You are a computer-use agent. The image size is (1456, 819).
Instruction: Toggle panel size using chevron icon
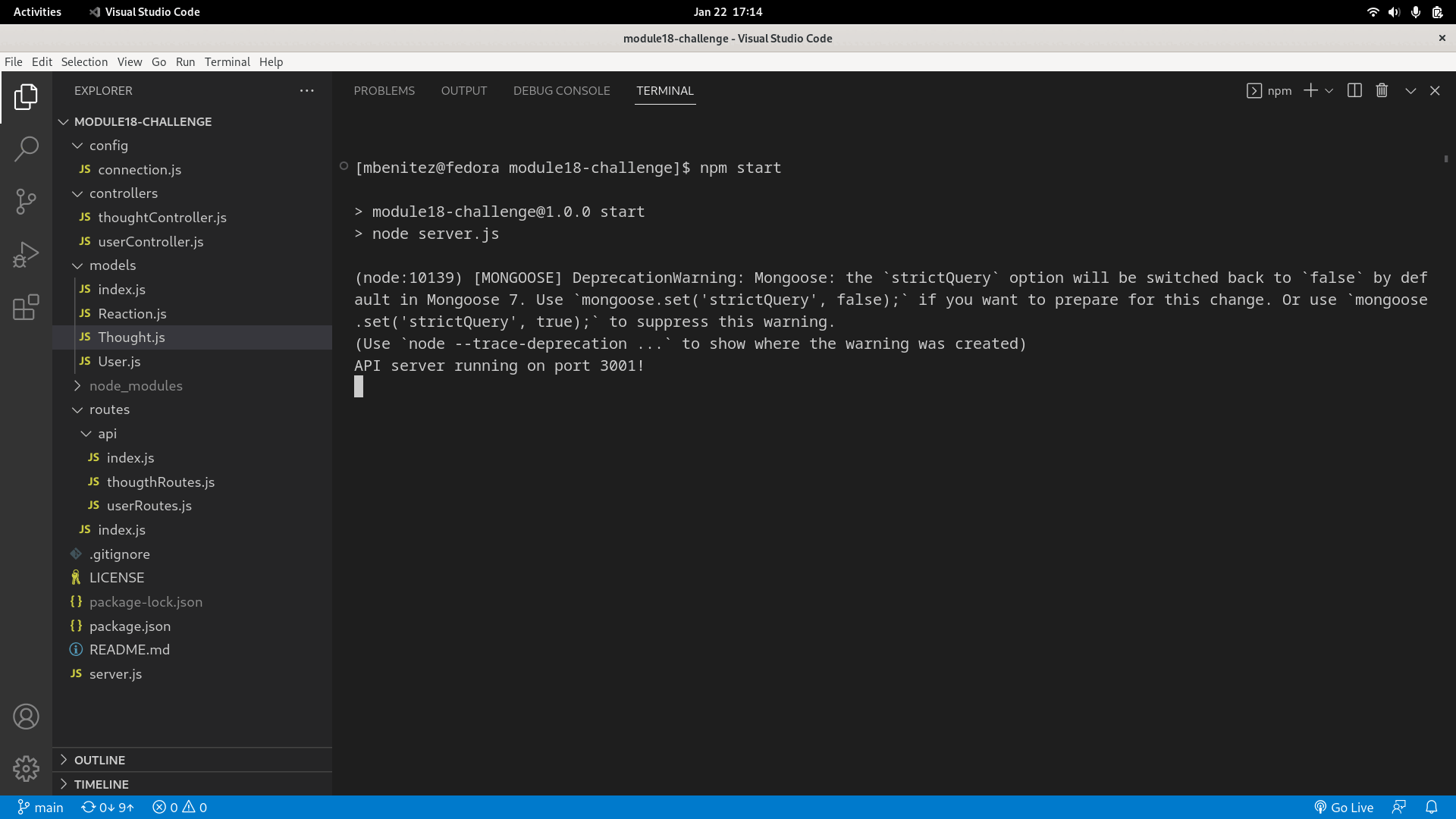tap(1410, 90)
